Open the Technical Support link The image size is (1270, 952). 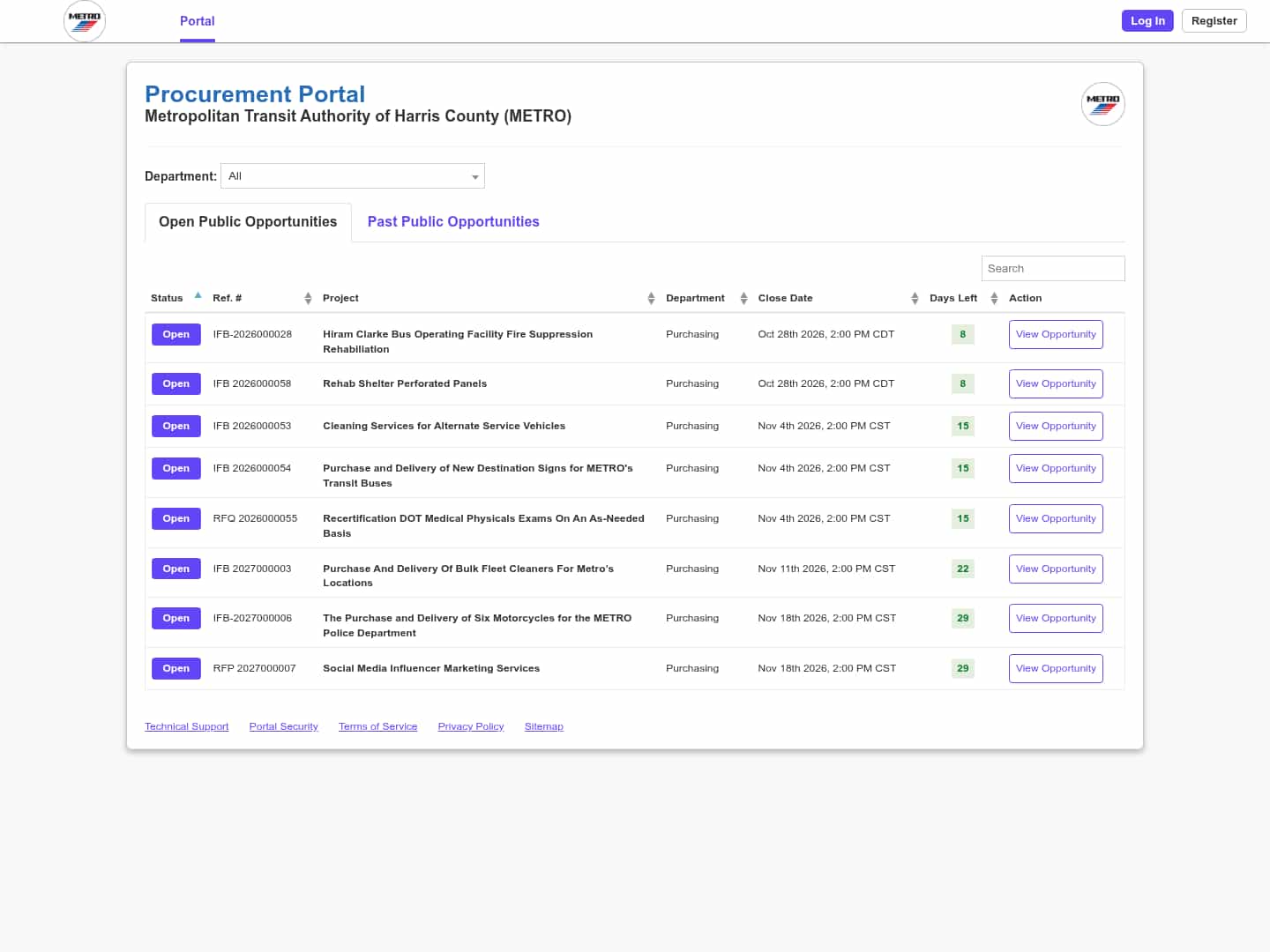[187, 726]
